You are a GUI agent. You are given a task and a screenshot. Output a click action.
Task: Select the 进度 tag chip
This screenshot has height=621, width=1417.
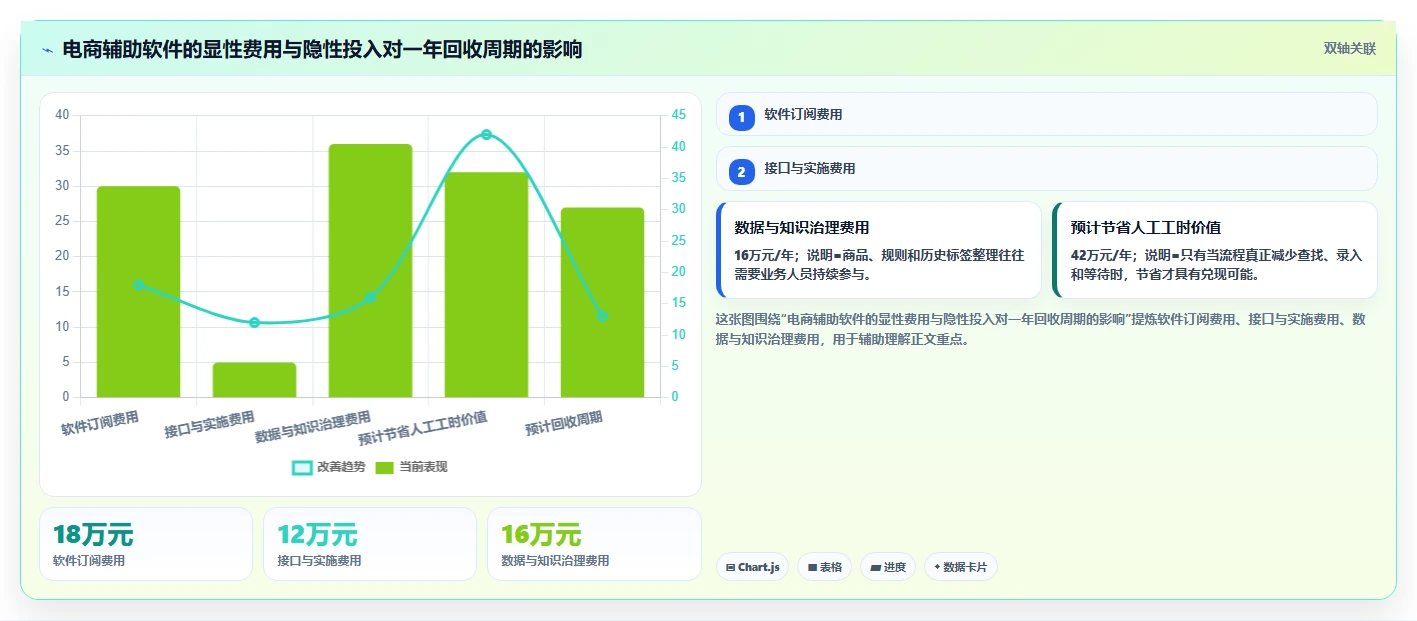[x=888, y=567]
